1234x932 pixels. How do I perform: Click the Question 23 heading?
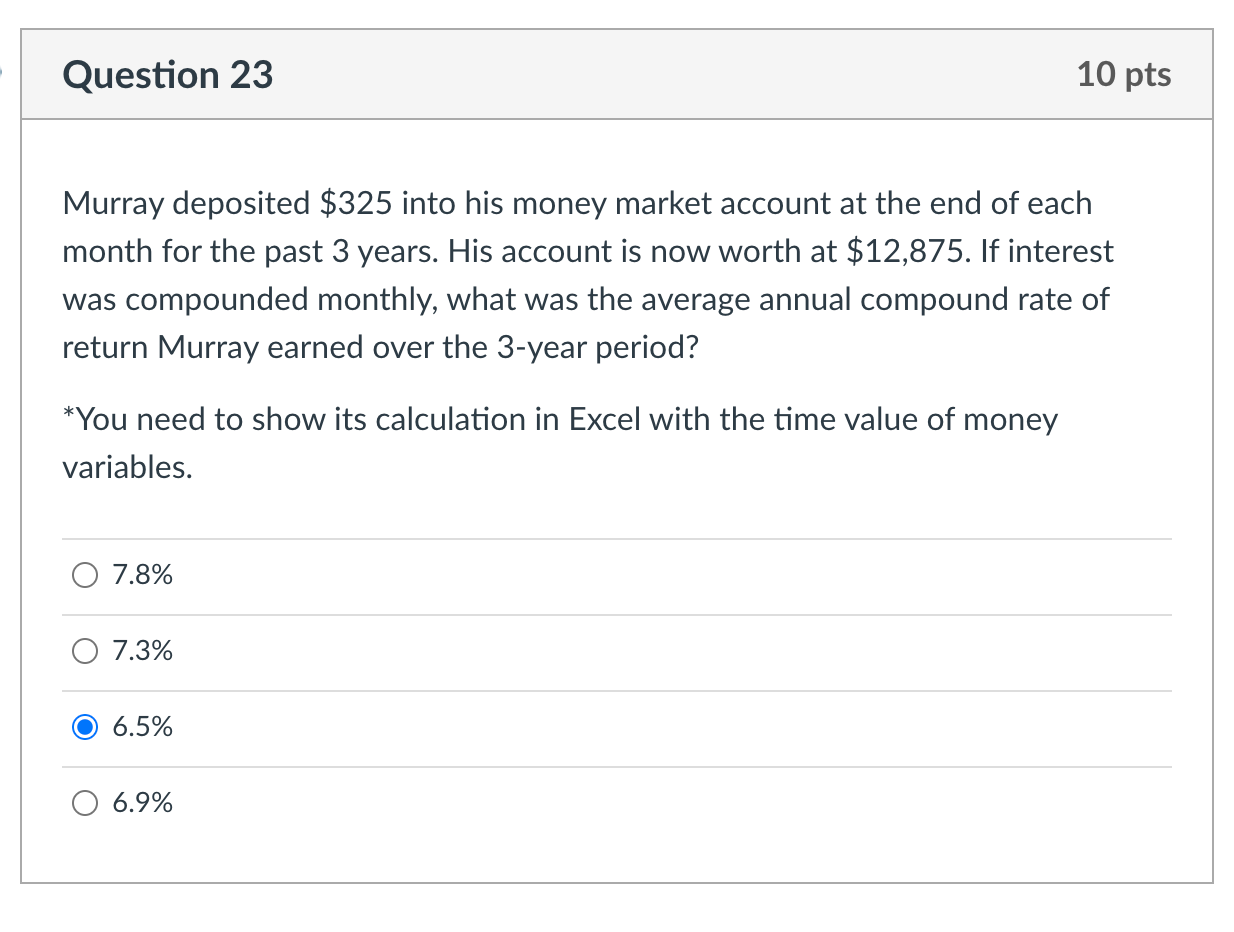pyautogui.click(x=168, y=74)
